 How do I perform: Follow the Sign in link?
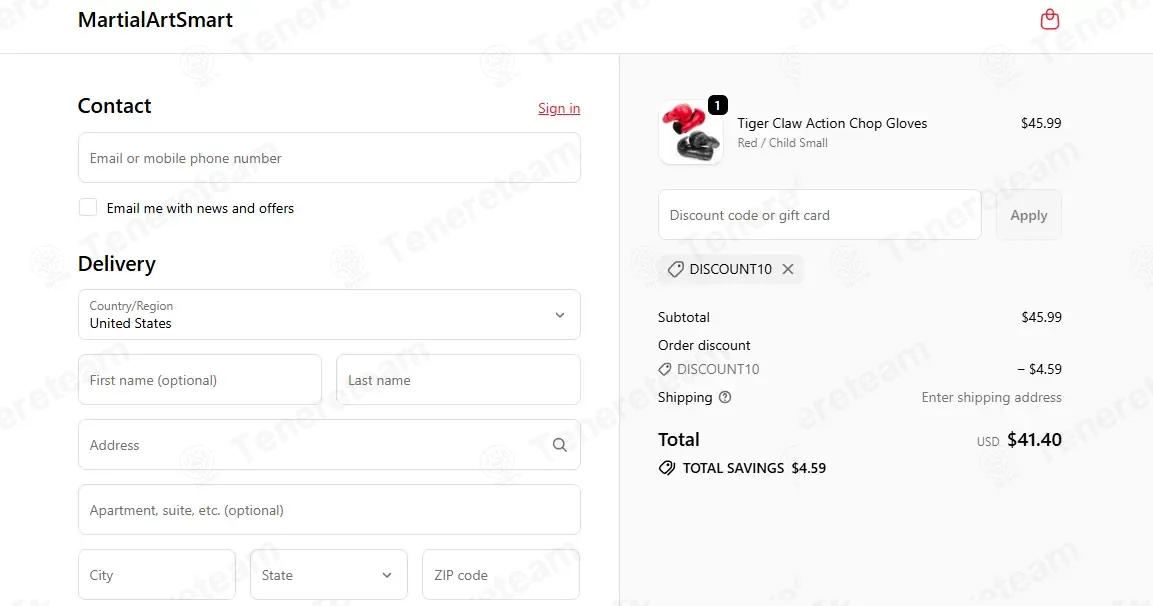tap(559, 108)
